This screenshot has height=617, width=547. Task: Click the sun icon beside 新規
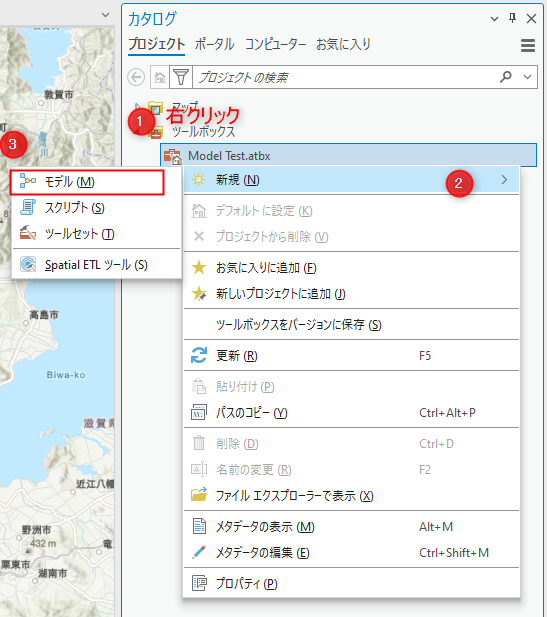(x=198, y=180)
